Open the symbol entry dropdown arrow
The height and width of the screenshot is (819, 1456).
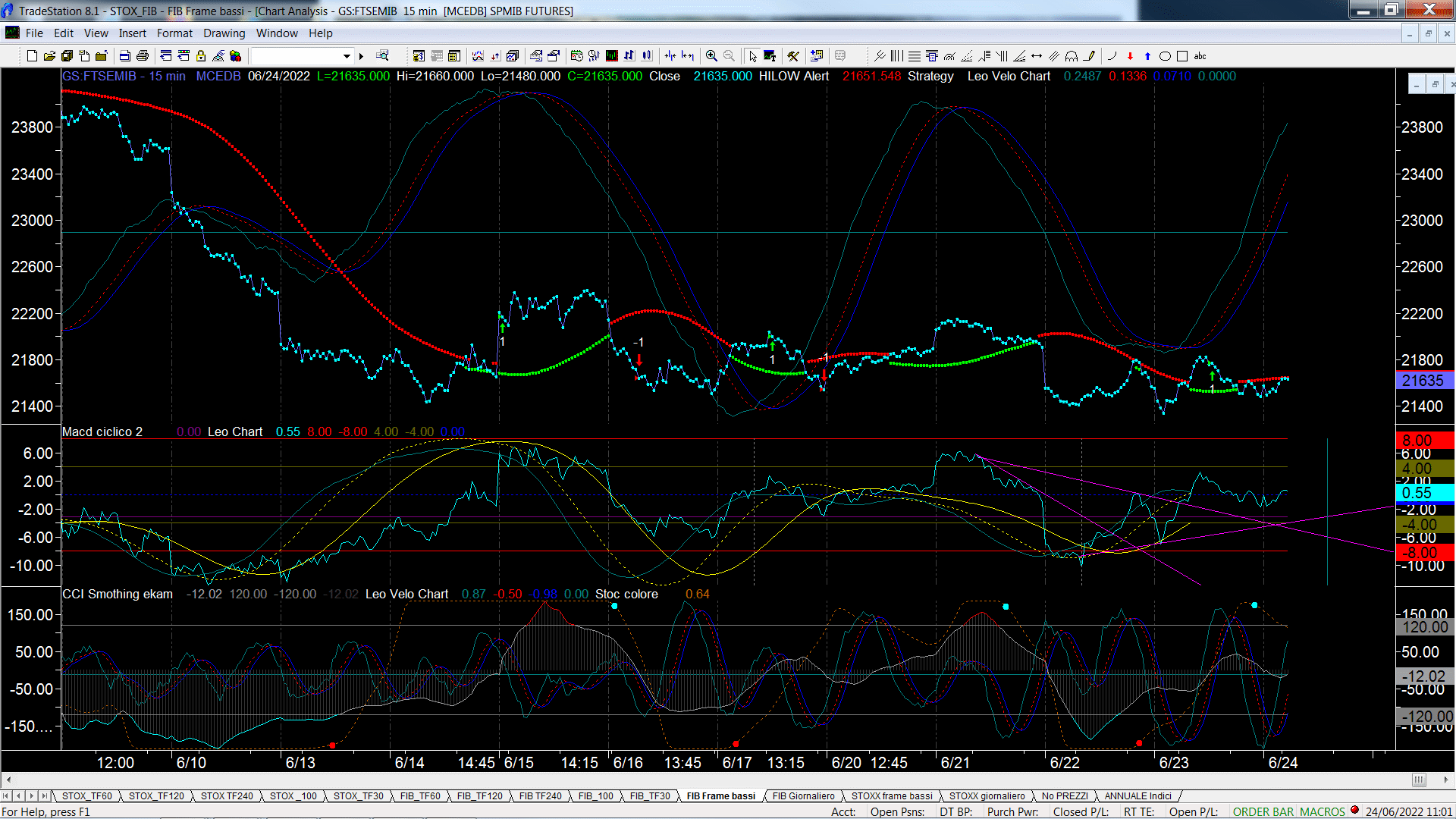347,56
